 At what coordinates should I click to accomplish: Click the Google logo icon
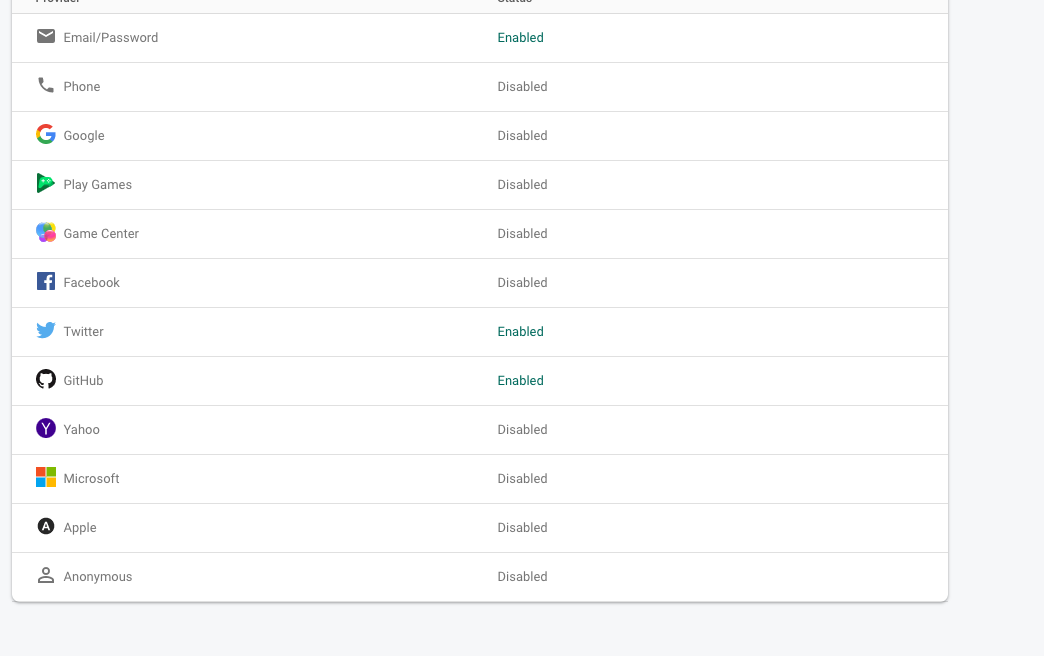[46, 134]
